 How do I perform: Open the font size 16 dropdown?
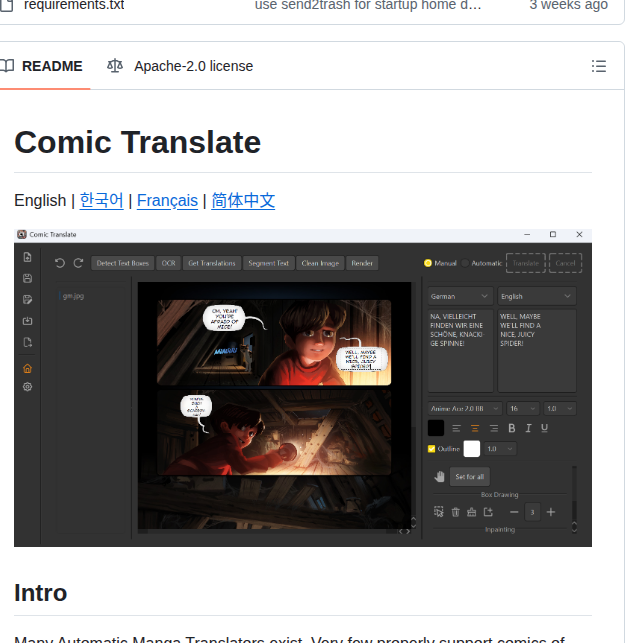(x=523, y=408)
